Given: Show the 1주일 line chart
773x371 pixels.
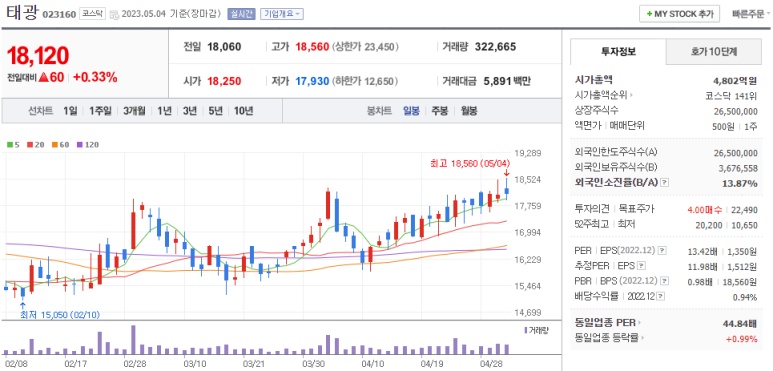Looking at the screenshot, I should tap(100, 111).
